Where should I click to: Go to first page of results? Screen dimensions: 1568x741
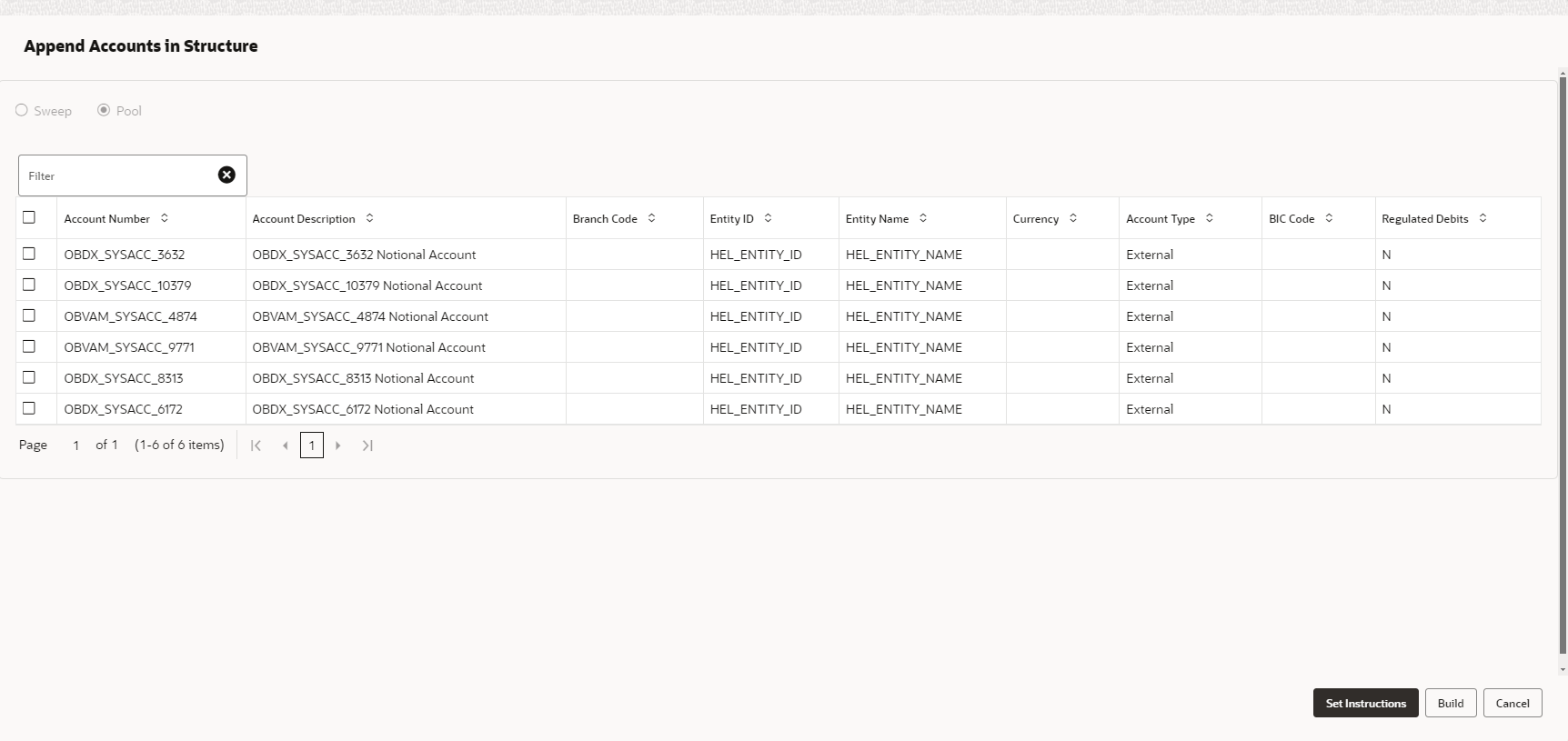tap(256, 446)
